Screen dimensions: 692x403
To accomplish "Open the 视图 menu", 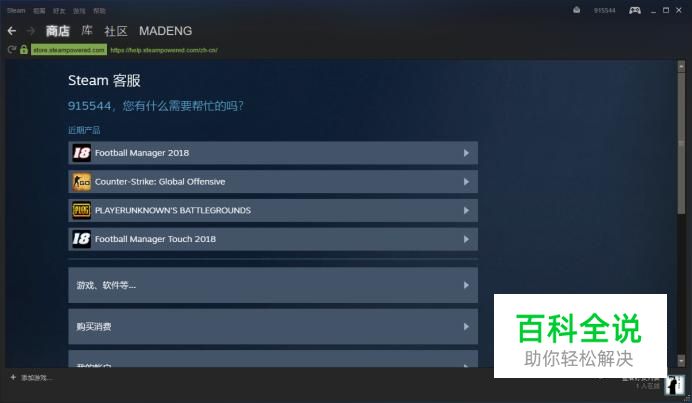I will (39, 11).
